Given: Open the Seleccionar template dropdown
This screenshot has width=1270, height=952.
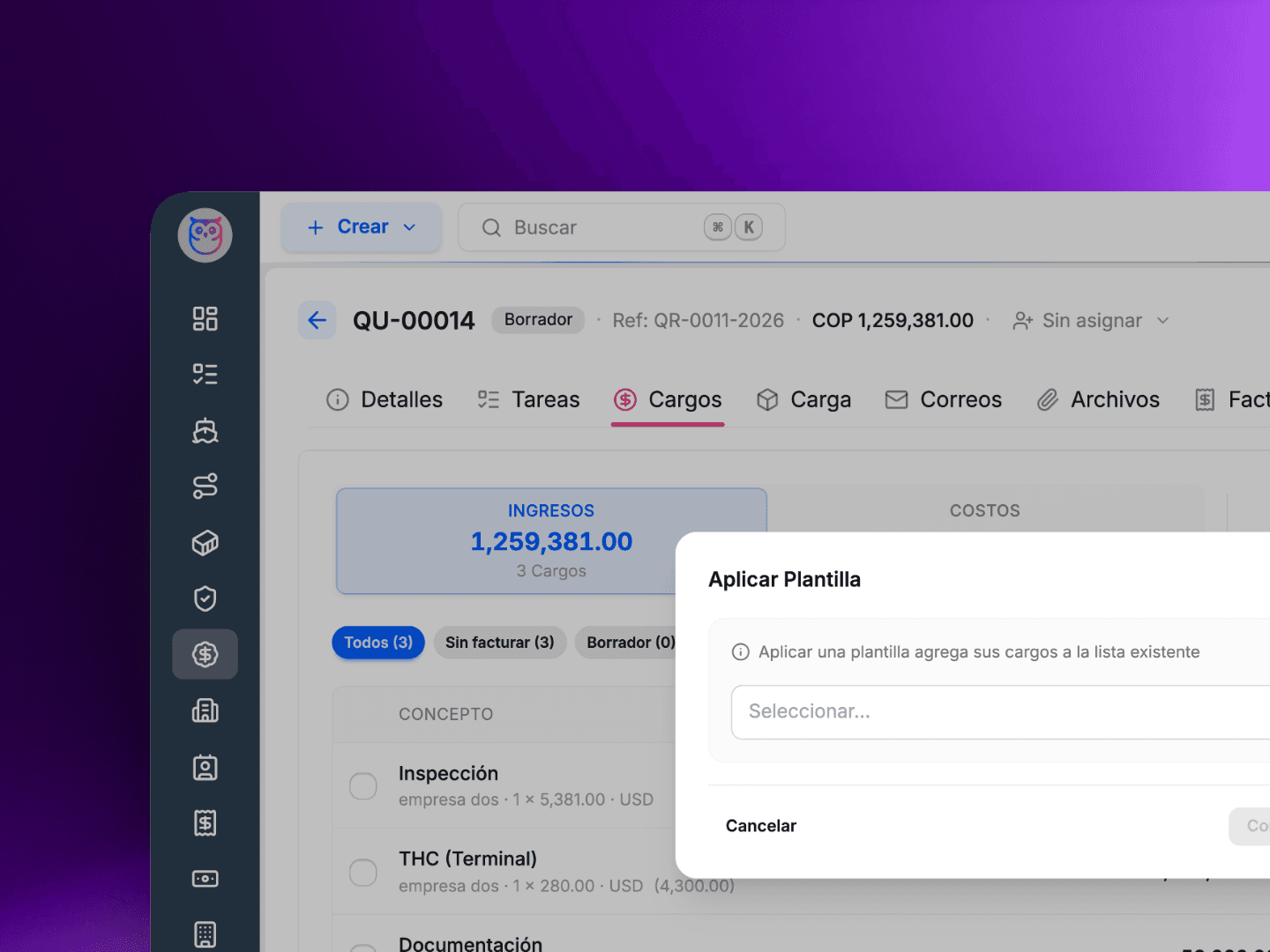Looking at the screenshot, I should [x=997, y=711].
